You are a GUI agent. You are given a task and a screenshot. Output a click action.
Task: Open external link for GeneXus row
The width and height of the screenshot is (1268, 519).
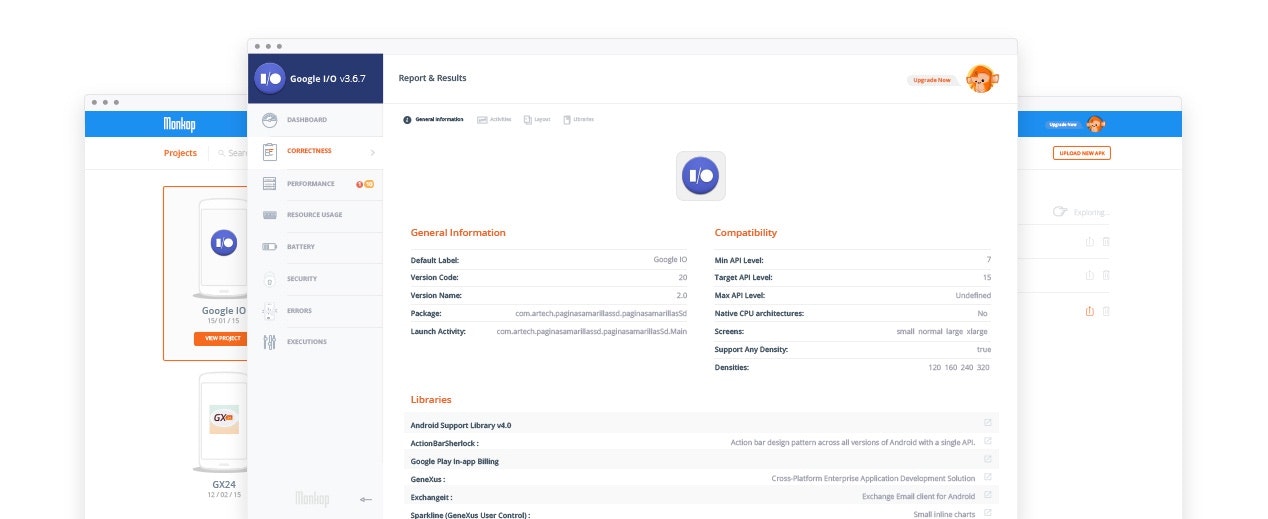(988, 477)
